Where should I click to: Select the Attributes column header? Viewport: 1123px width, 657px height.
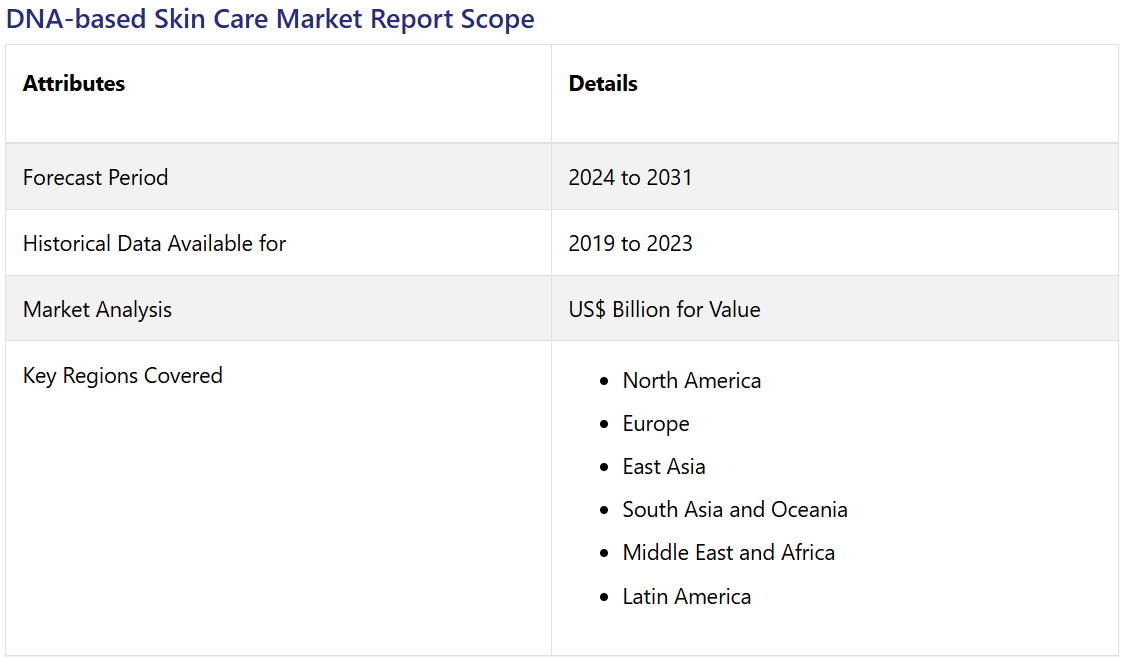point(74,84)
